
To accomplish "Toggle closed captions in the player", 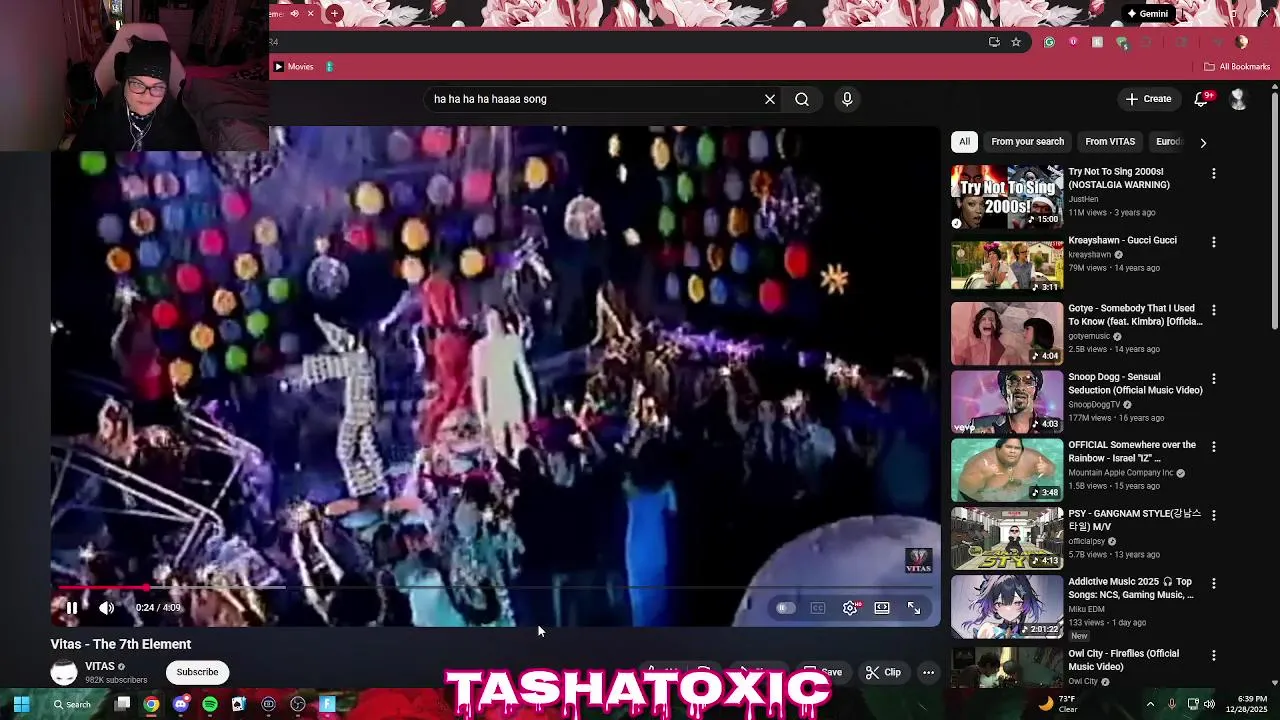I will click(x=818, y=608).
